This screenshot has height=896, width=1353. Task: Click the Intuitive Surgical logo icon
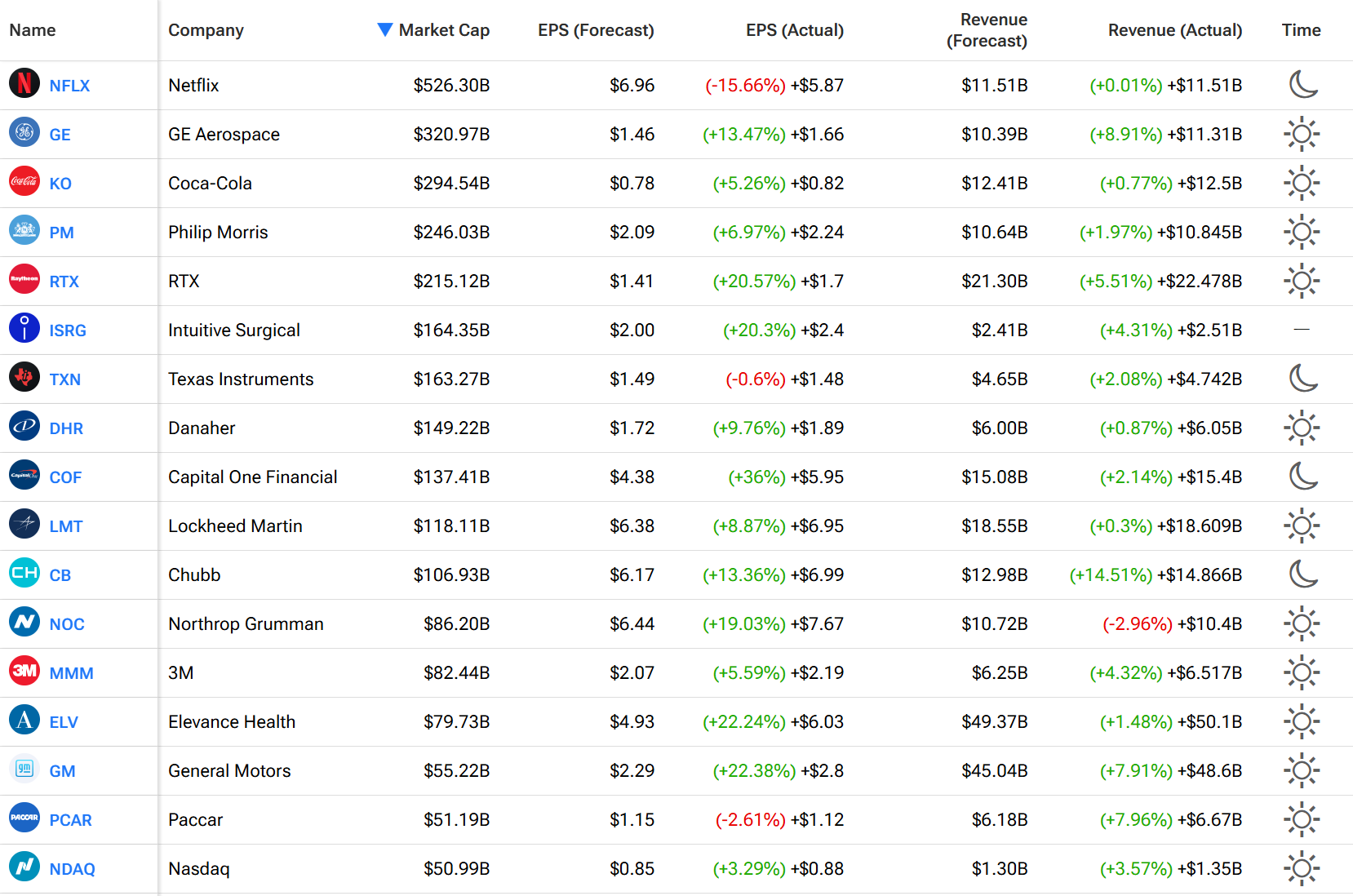click(x=24, y=328)
